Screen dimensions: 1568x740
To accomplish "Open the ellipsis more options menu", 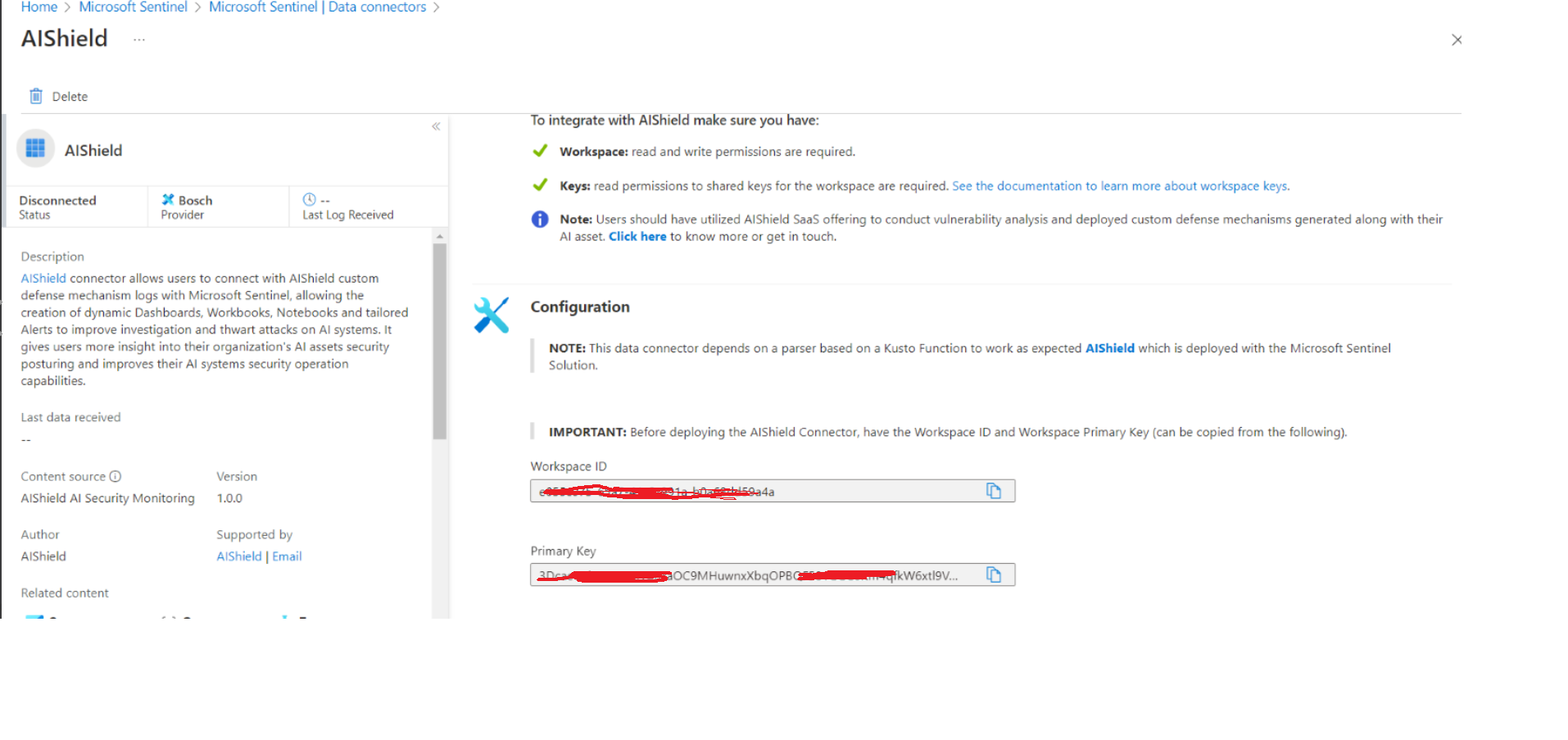I will point(139,39).
